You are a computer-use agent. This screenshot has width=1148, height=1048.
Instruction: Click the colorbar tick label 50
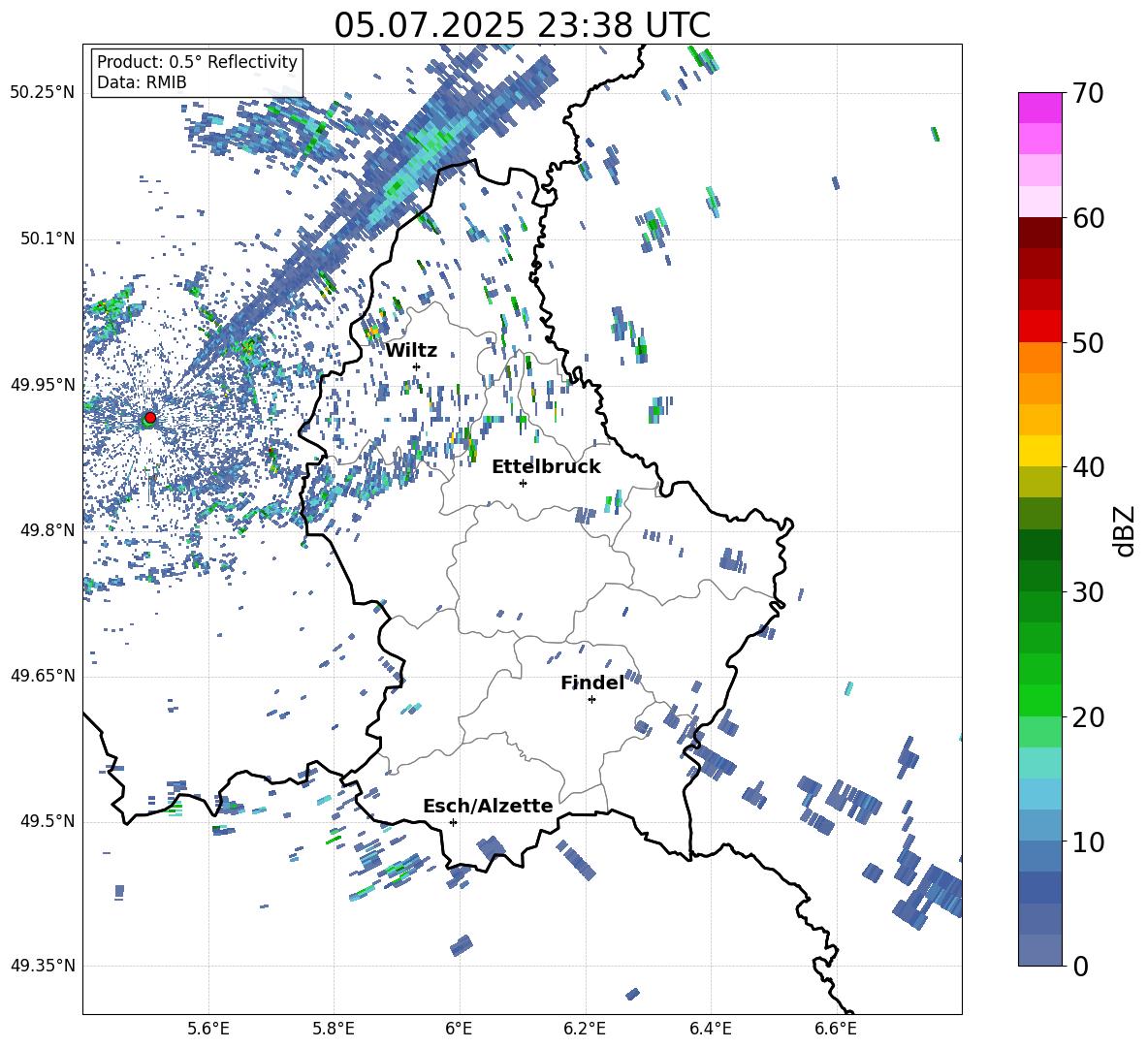(1089, 343)
